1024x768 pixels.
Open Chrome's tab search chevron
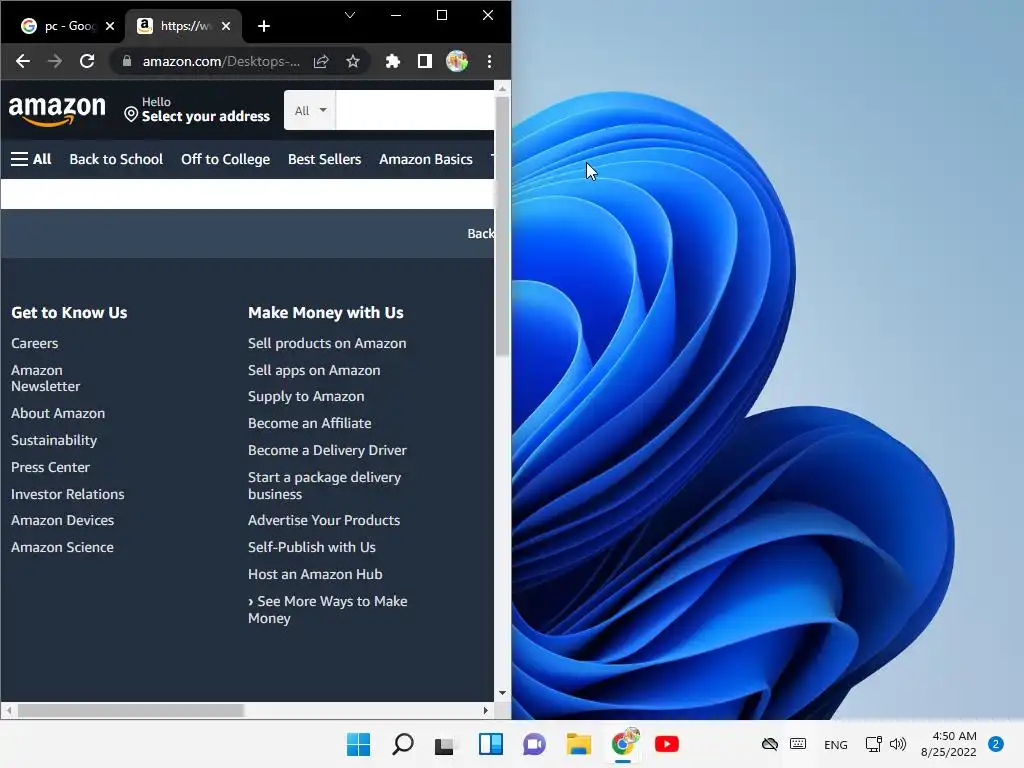point(350,15)
